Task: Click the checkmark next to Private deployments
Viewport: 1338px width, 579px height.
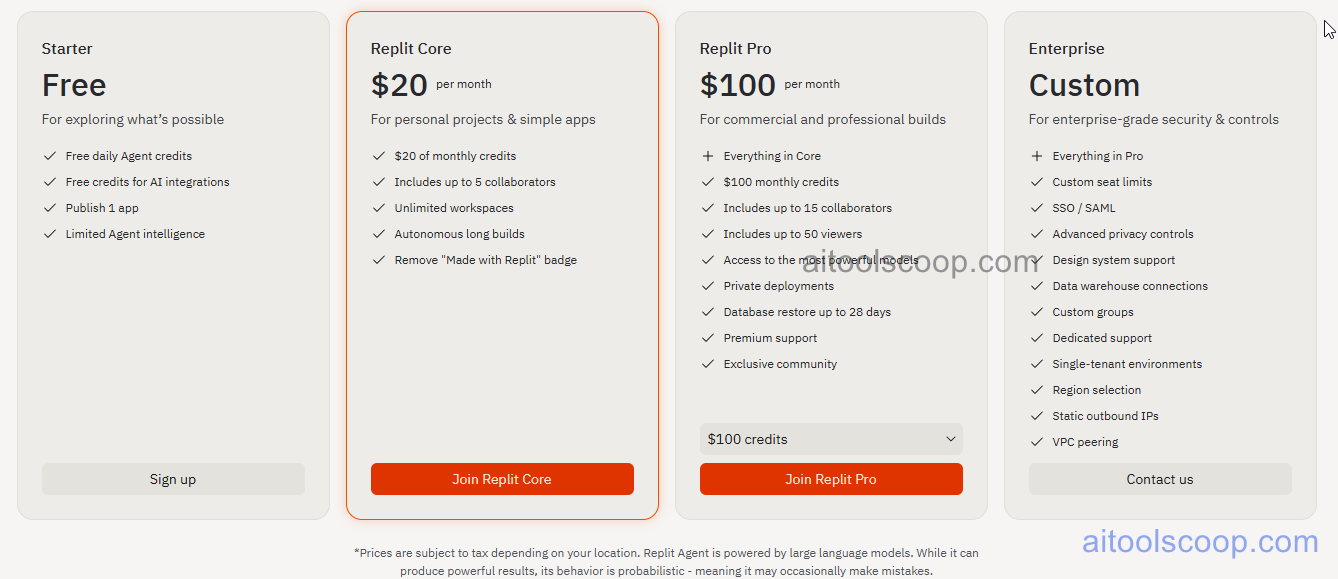Action: (x=708, y=286)
